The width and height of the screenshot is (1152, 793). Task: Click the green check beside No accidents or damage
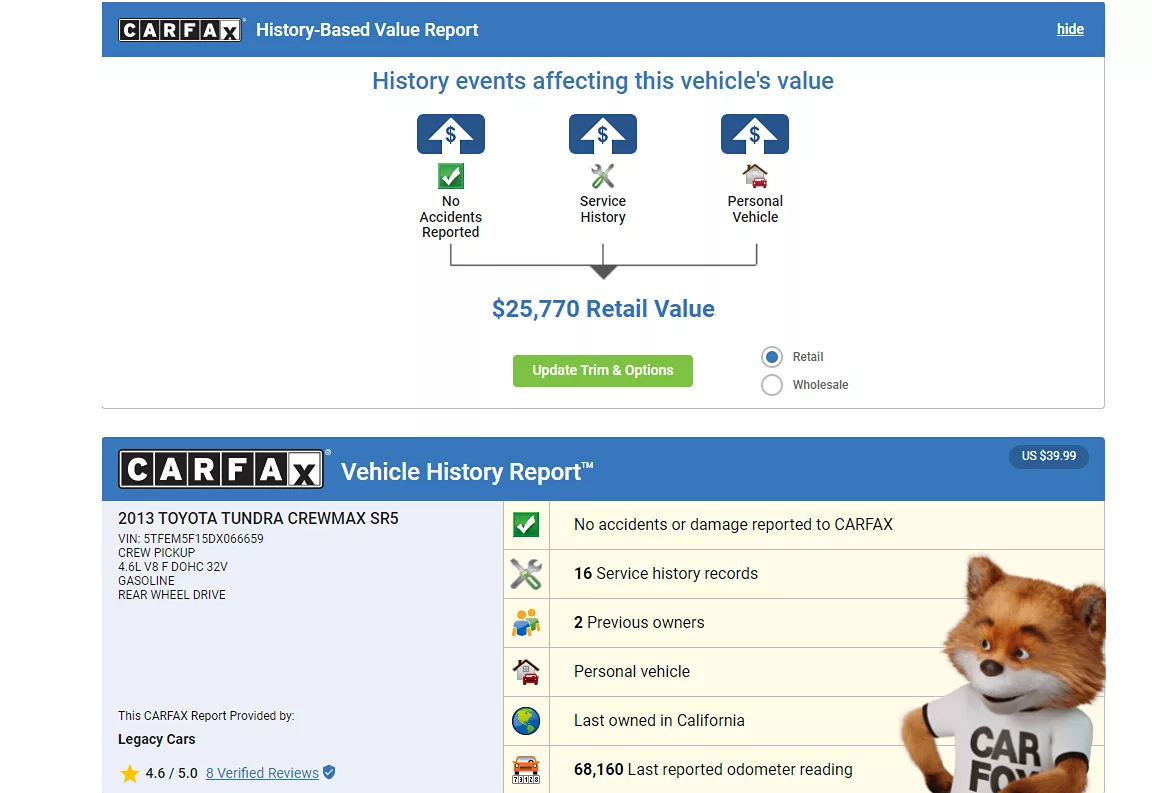click(x=526, y=525)
